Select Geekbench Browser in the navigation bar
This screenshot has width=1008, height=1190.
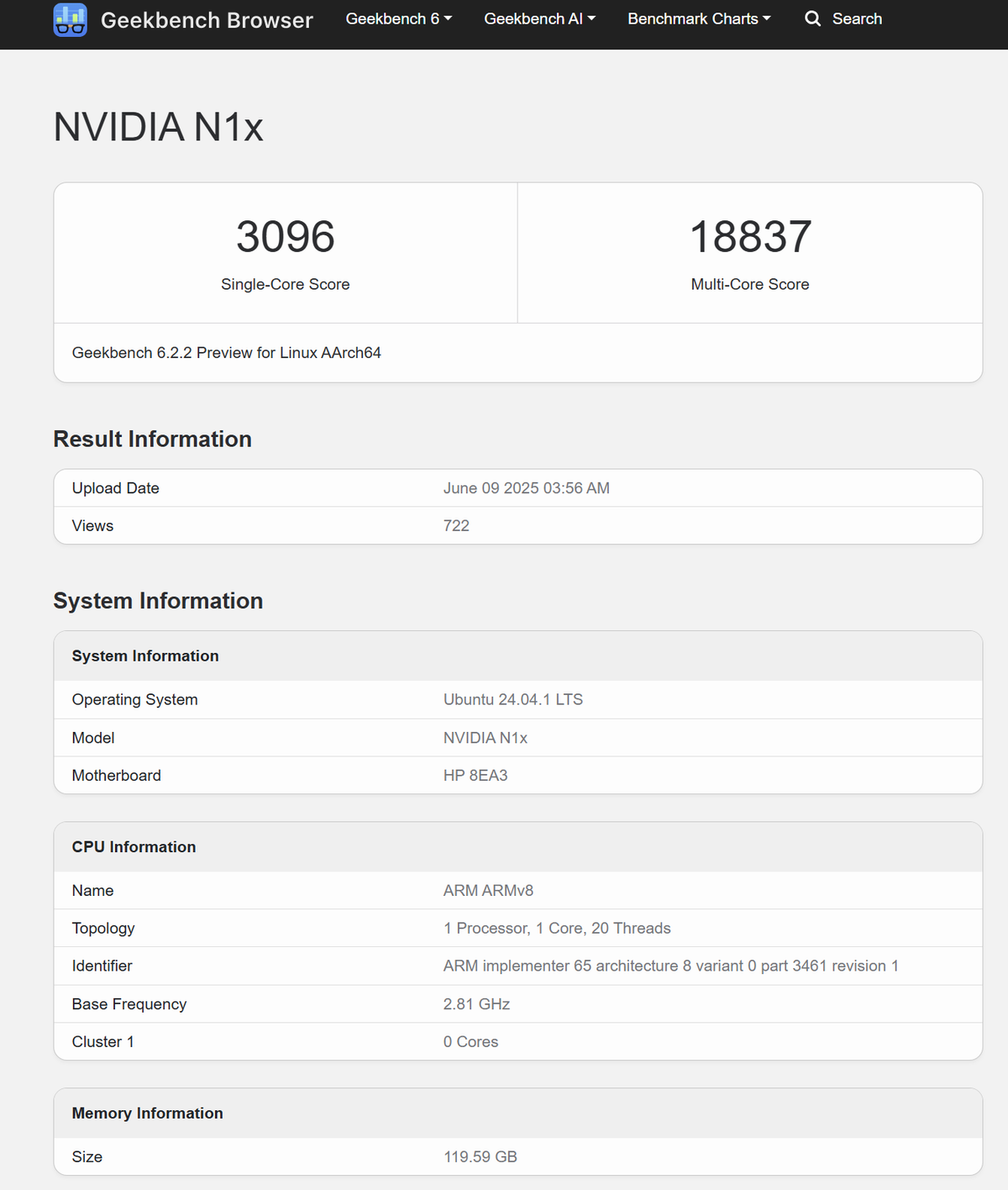(207, 20)
